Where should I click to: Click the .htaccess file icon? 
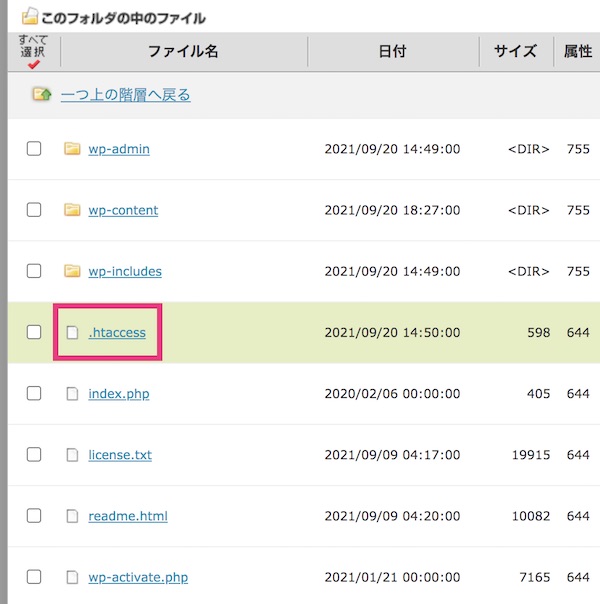(x=72, y=332)
